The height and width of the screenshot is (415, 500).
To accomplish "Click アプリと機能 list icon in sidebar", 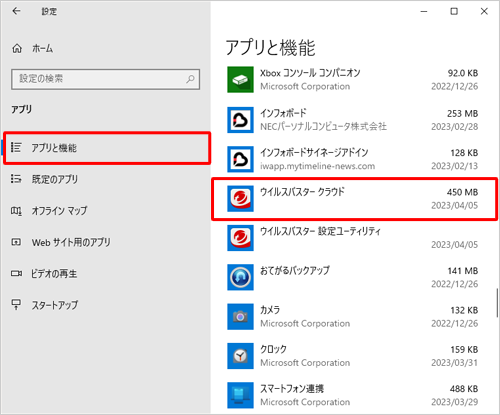I will (x=16, y=147).
